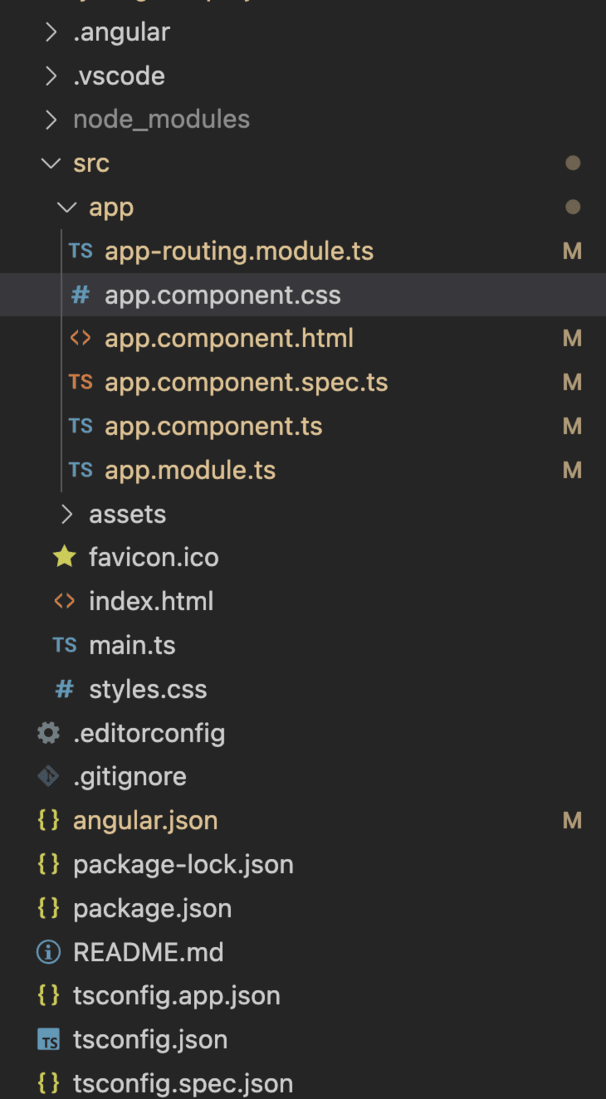Collapse the app folder chevron
Image resolution: width=606 pixels, height=1099 pixels.
(66, 207)
